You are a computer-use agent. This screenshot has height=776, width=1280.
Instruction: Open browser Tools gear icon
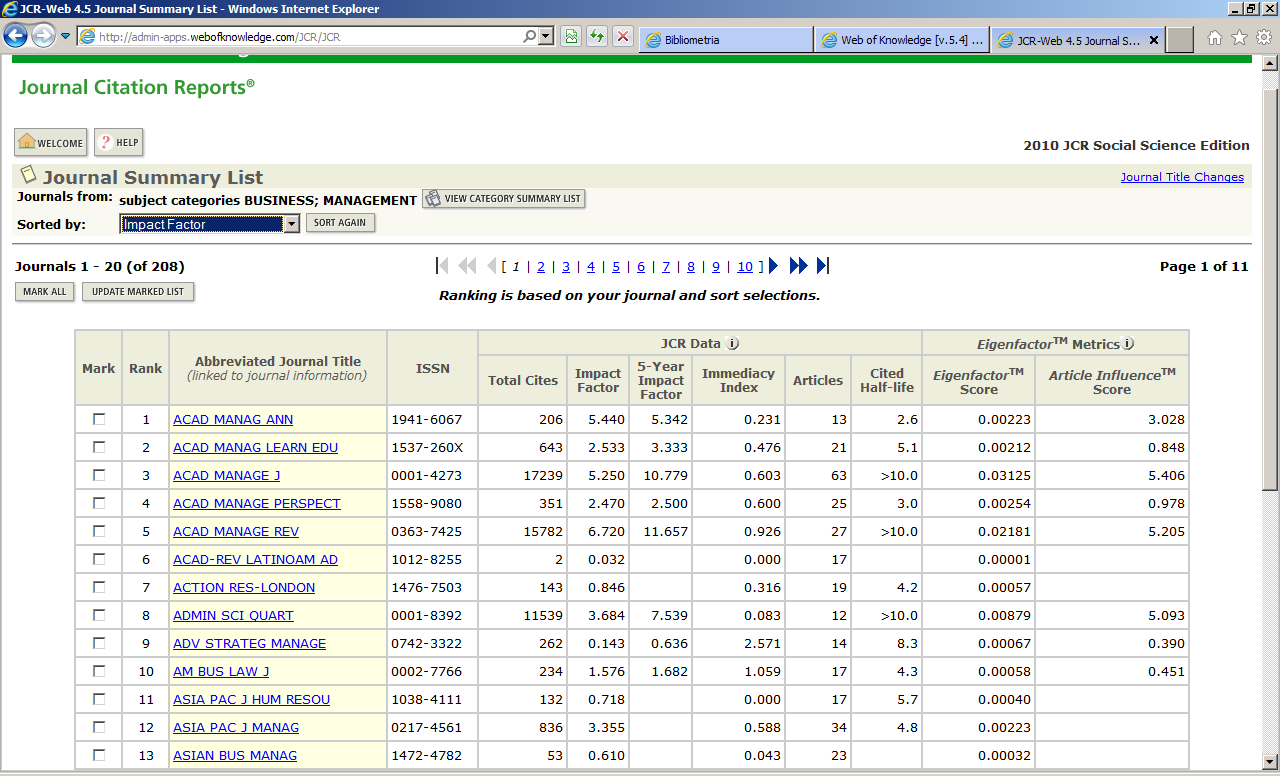point(1263,38)
